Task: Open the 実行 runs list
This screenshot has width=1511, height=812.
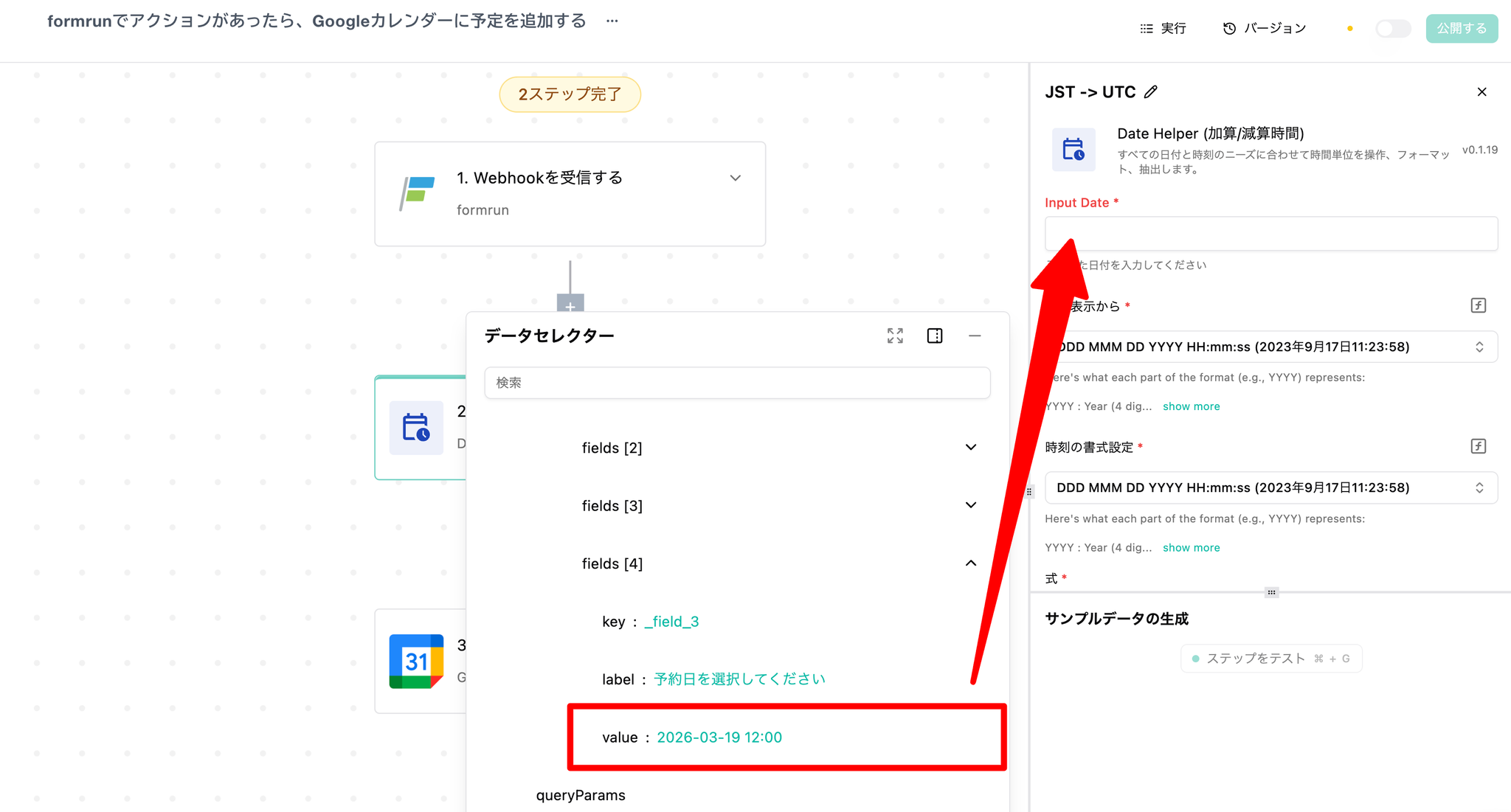Action: coord(1163,29)
